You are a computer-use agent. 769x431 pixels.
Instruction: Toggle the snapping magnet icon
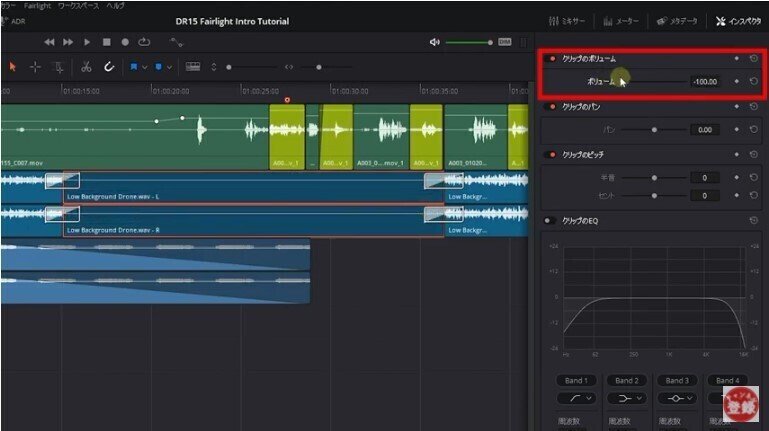109,67
